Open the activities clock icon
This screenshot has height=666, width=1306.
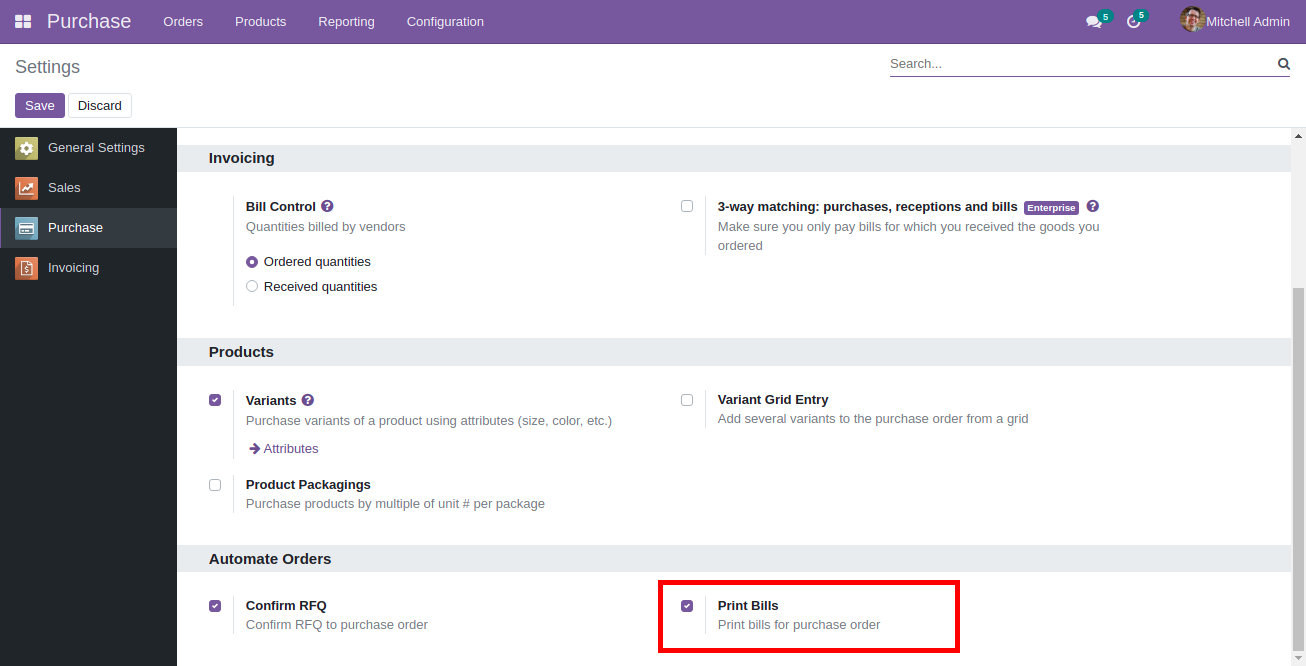(x=1133, y=21)
